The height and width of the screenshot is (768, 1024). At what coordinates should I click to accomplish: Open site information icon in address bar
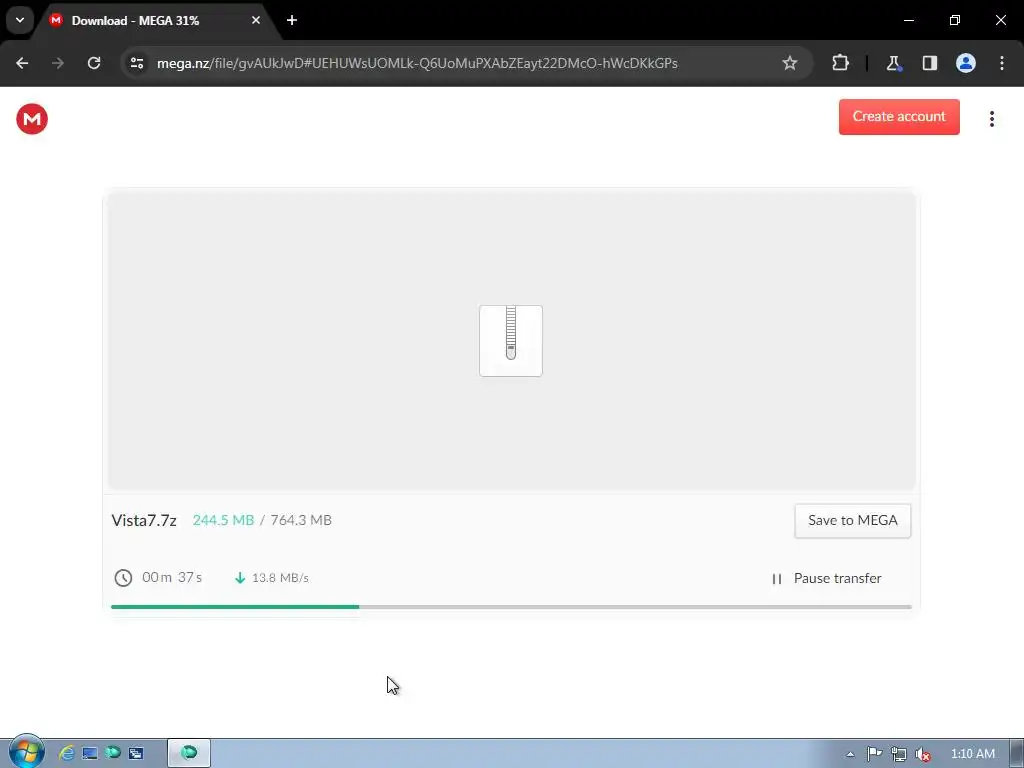(x=137, y=63)
